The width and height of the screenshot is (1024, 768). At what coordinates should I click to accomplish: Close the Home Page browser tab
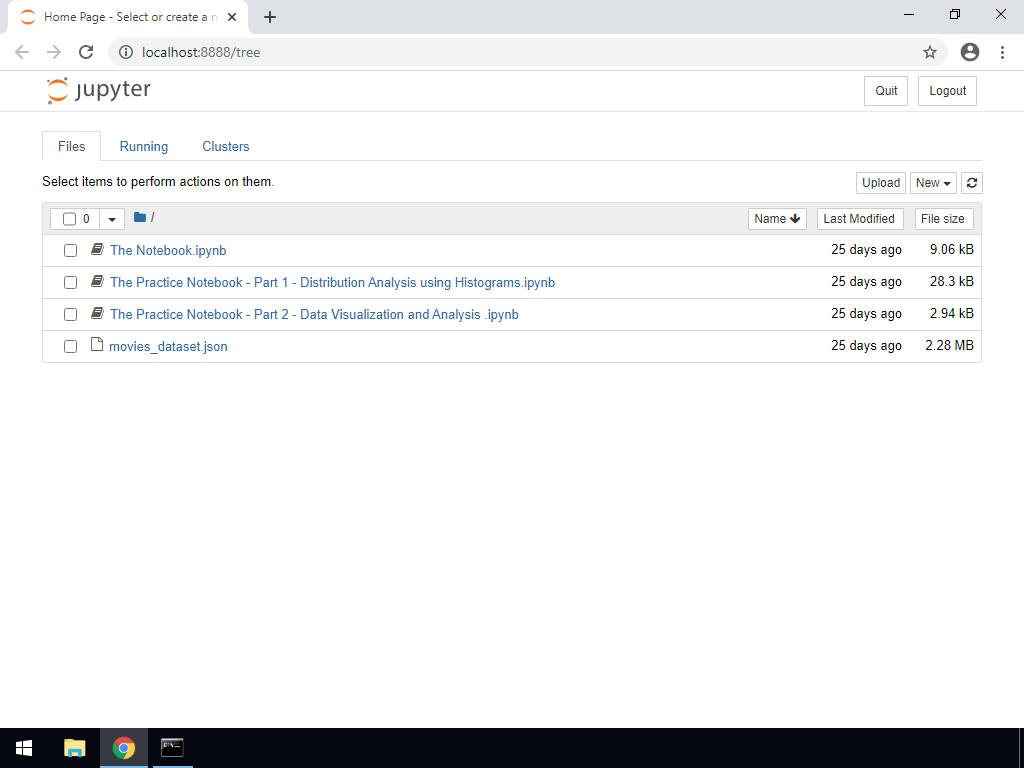(232, 17)
